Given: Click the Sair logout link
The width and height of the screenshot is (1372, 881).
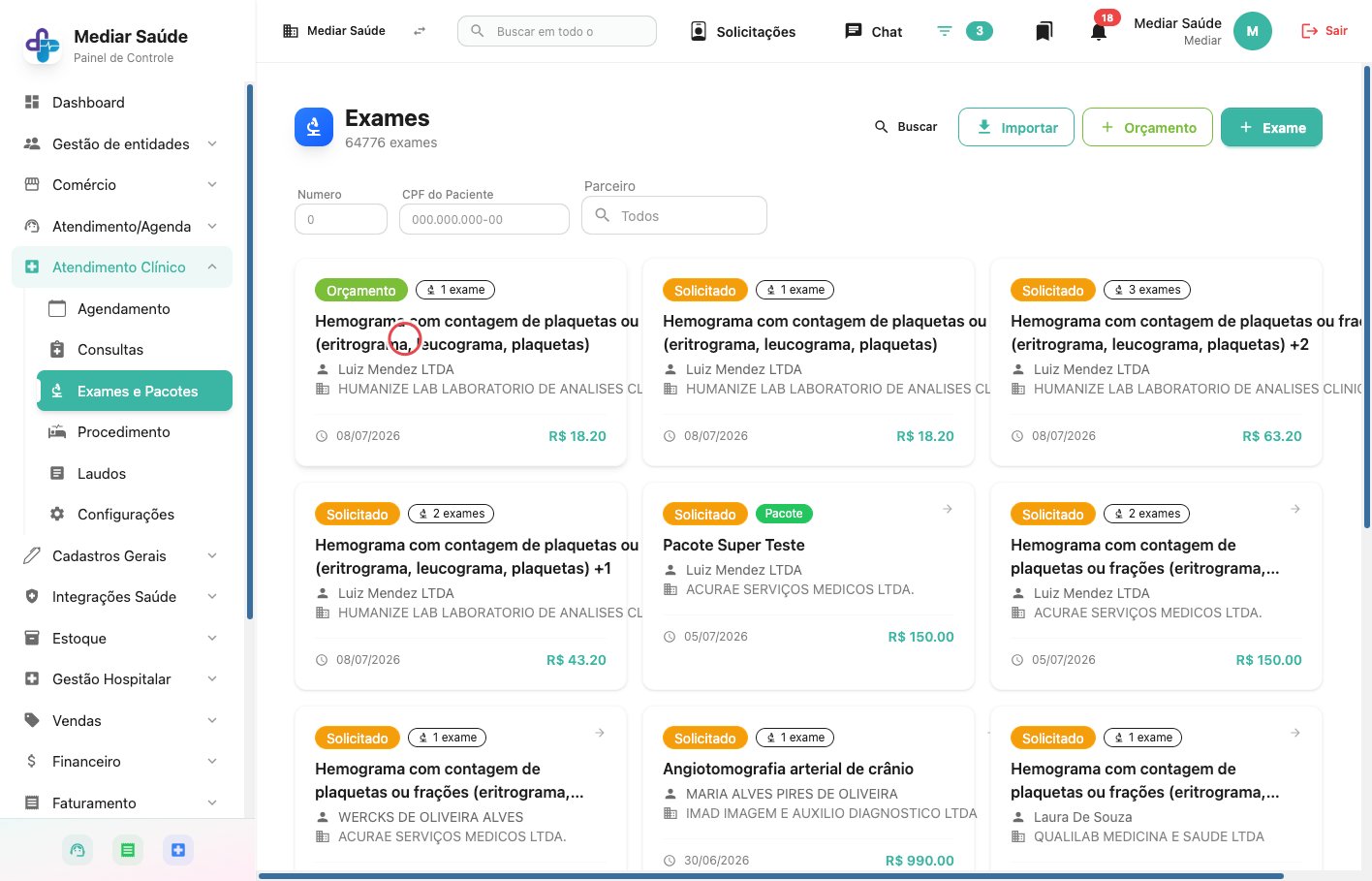Looking at the screenshot, I should tap(1325, 31).
